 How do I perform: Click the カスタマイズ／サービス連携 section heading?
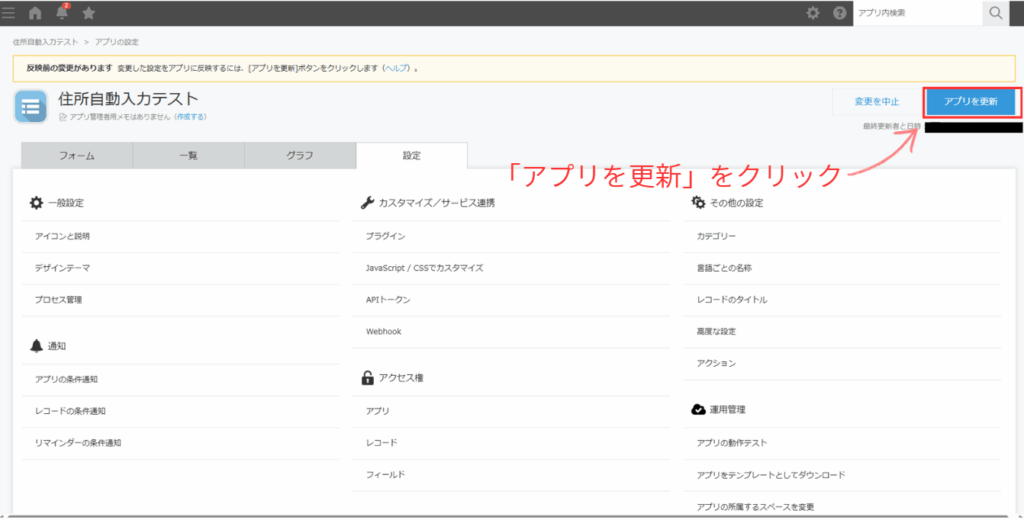click(436, 203)
